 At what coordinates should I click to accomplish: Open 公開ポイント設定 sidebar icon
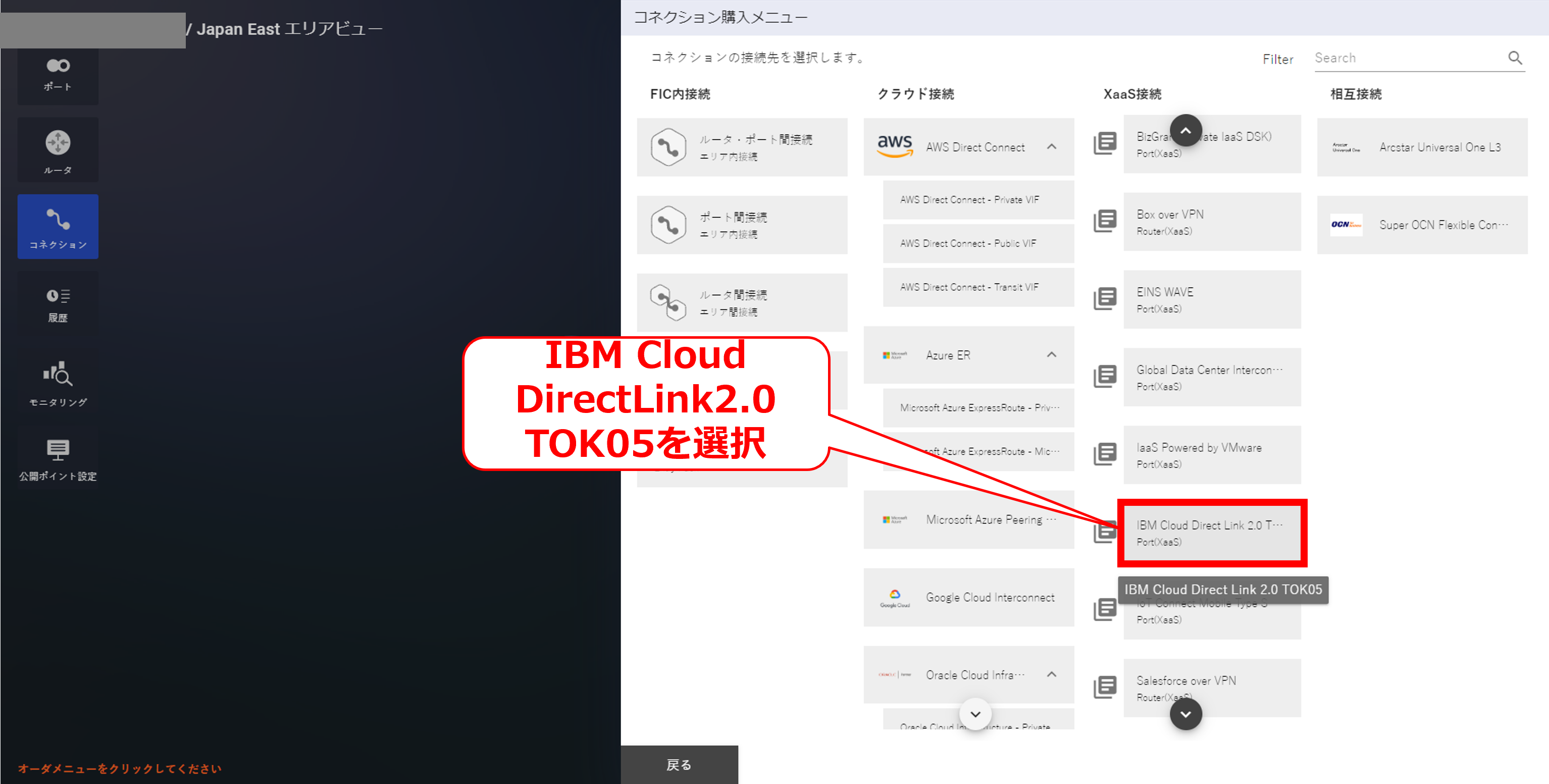[58, 459]
